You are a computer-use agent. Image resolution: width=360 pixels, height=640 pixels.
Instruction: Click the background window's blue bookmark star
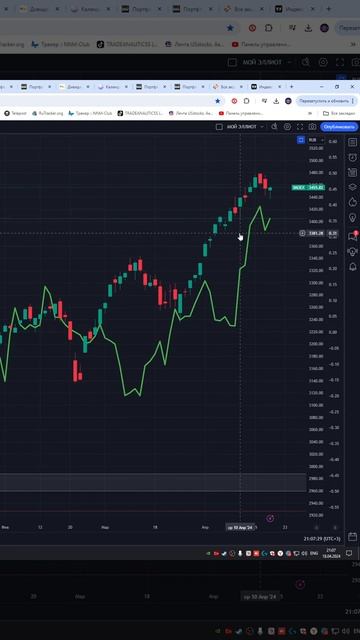pyautogui.click(x=230, y=28)
